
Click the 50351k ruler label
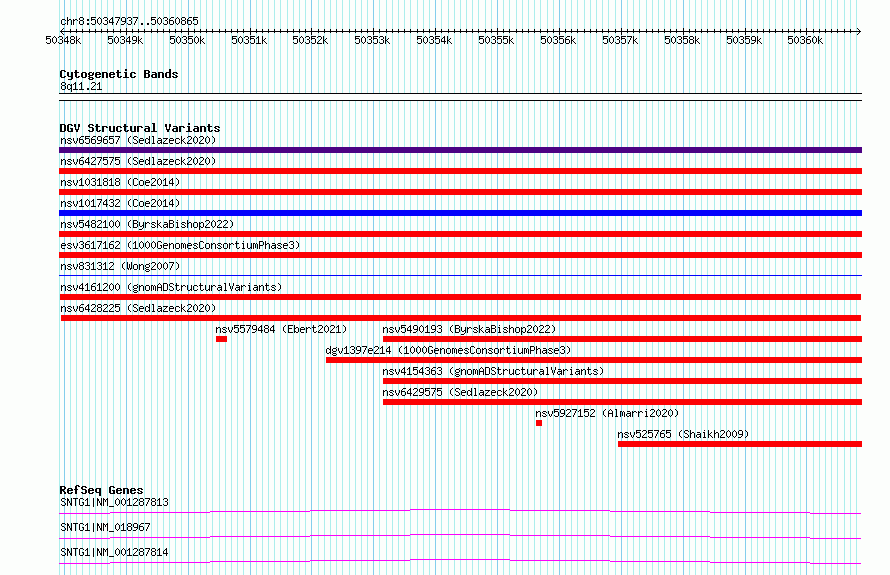pos(249,40)
